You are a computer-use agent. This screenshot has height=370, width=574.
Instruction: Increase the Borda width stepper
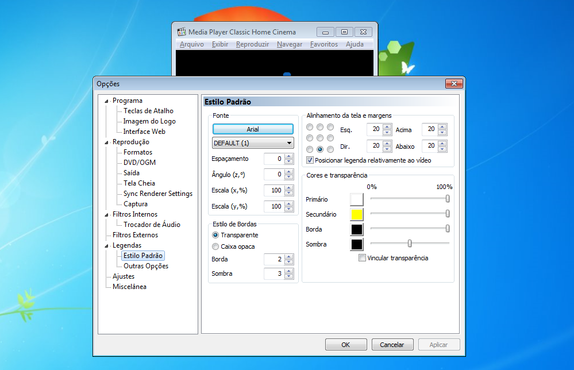[x=289, y=257]
